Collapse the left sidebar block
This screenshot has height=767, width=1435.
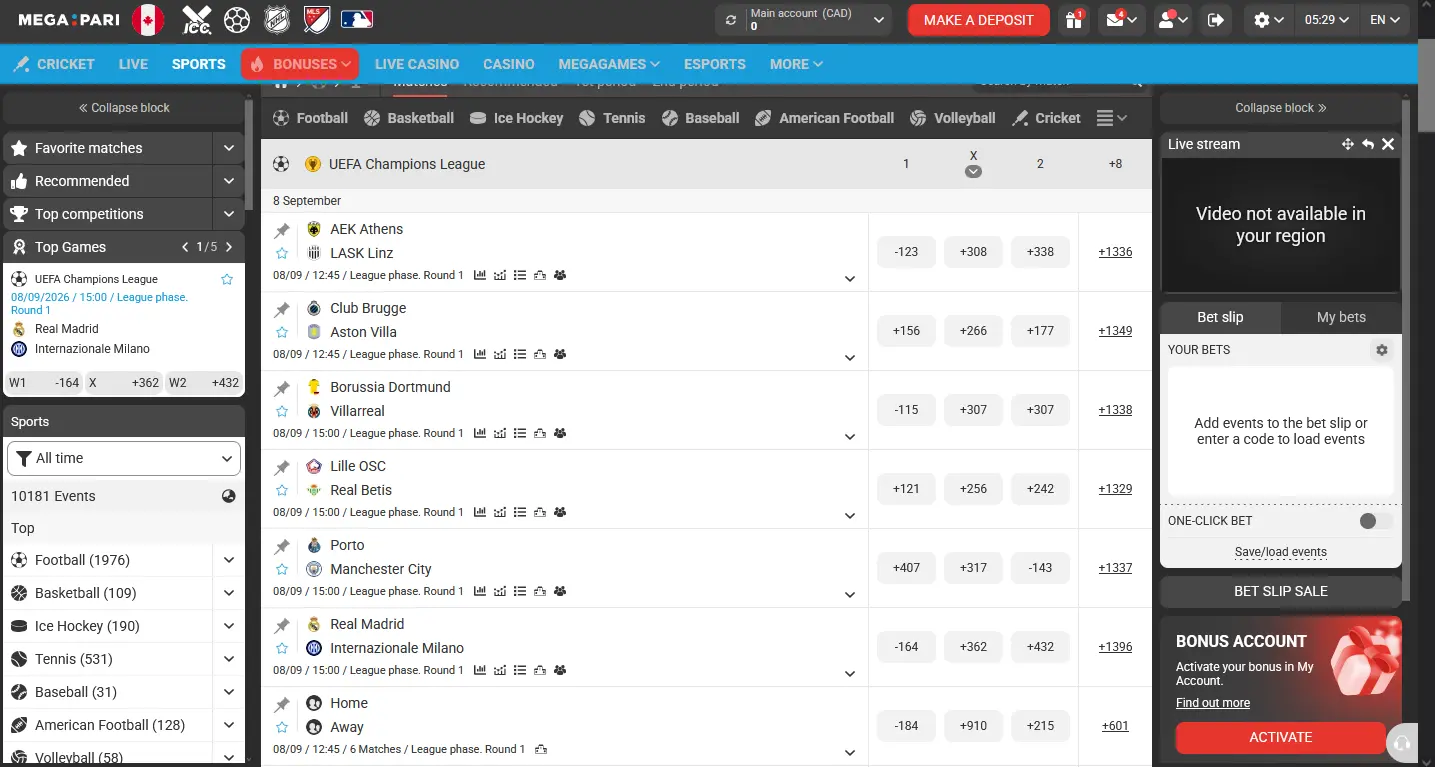coord(124,108)
